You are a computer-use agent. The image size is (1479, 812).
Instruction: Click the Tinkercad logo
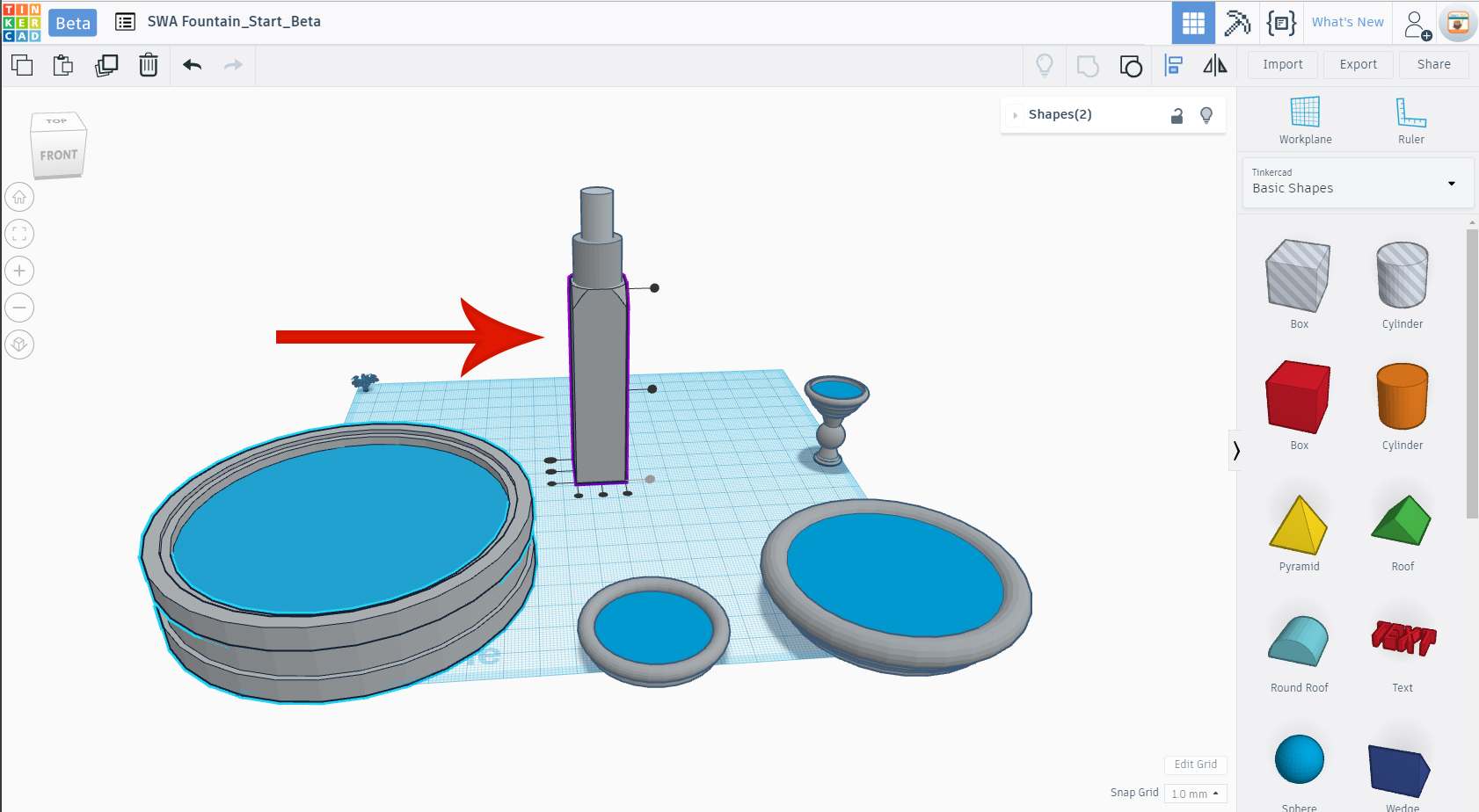22,22
